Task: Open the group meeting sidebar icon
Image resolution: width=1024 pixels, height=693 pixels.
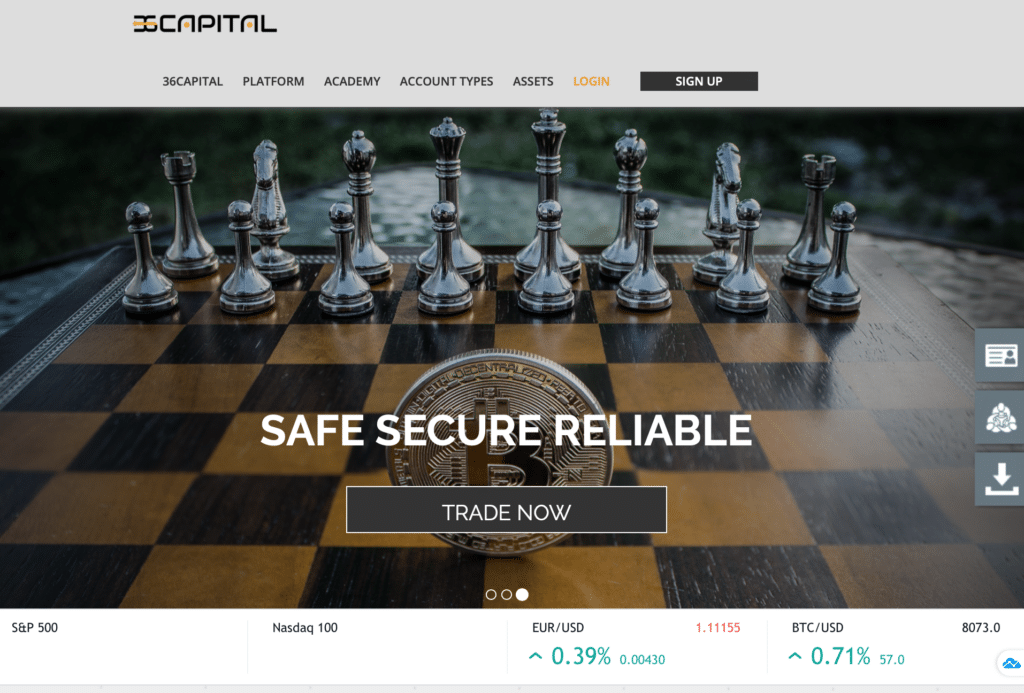Action: (x=1000, y=418)
